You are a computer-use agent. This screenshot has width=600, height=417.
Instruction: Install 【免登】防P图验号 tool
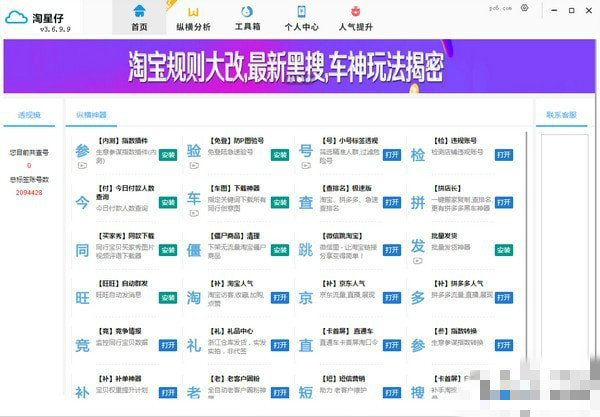(x=280, y=155)
